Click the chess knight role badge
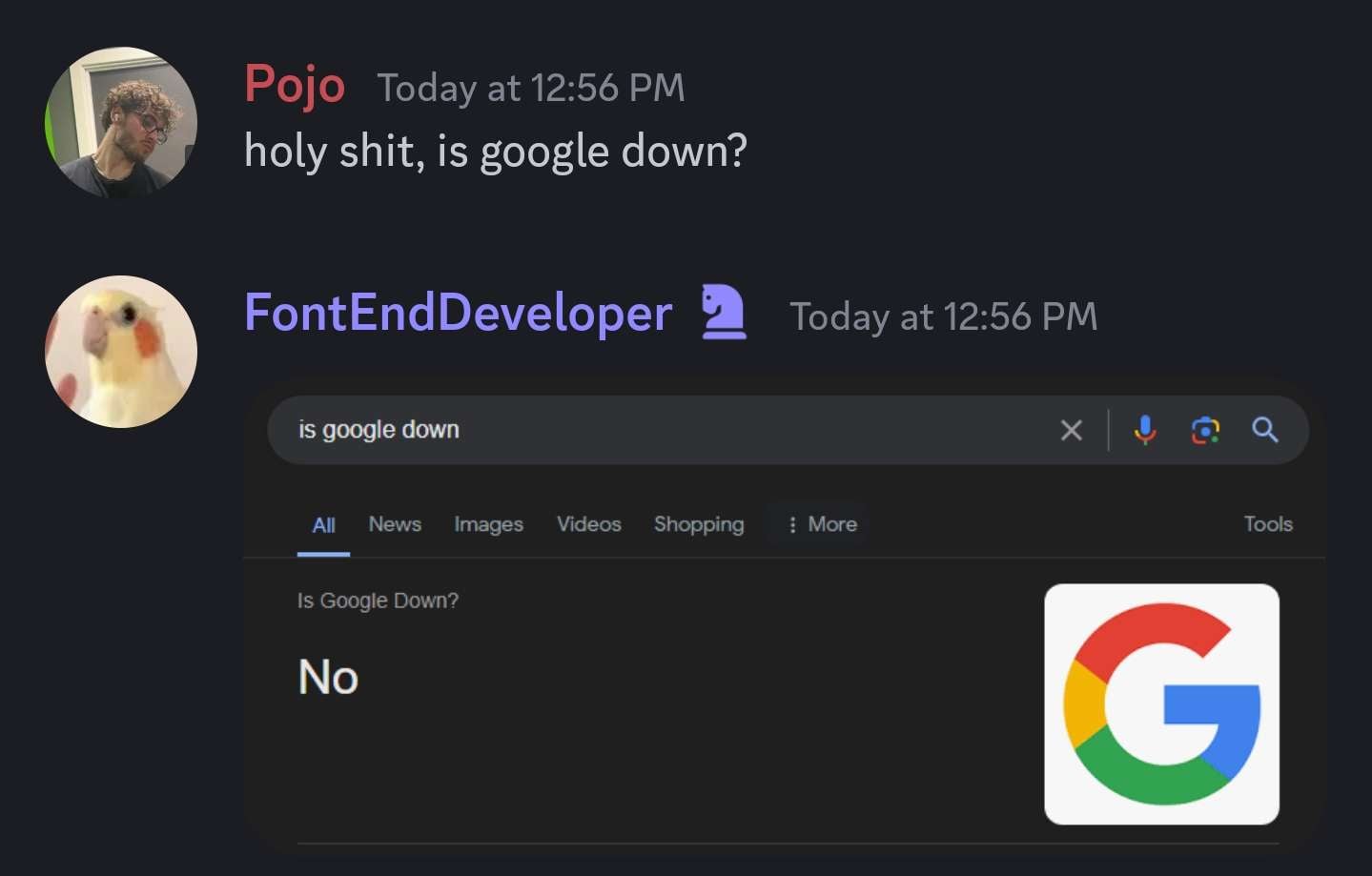 click(x=724, y=313)
